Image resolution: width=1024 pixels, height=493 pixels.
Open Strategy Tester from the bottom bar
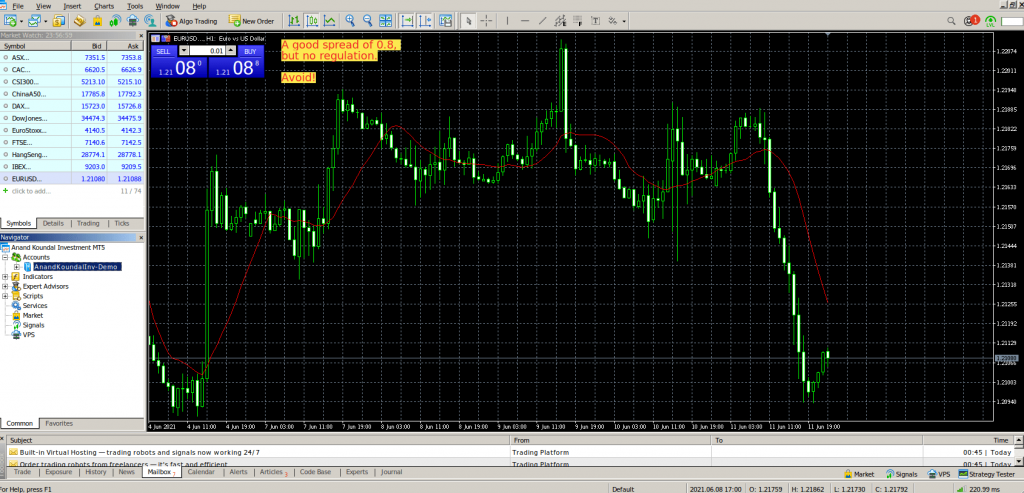pyautogui.click(x=987, y=474)
